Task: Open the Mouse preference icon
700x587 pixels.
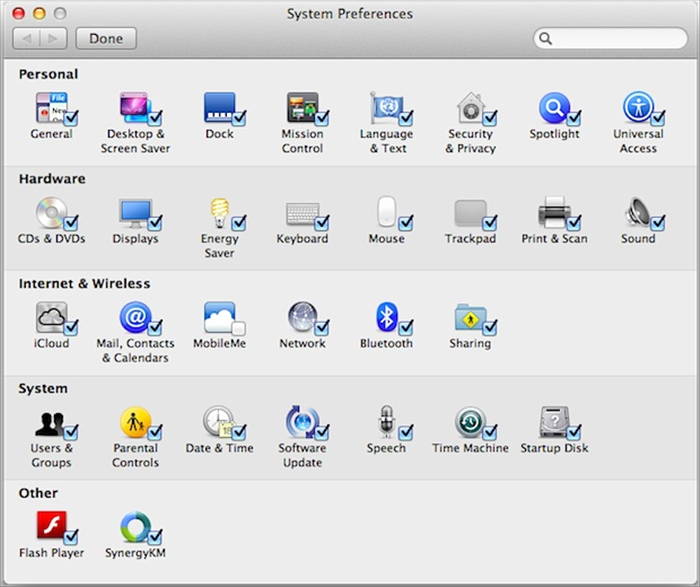Action: pyautogui.click(x=387, y=212)
